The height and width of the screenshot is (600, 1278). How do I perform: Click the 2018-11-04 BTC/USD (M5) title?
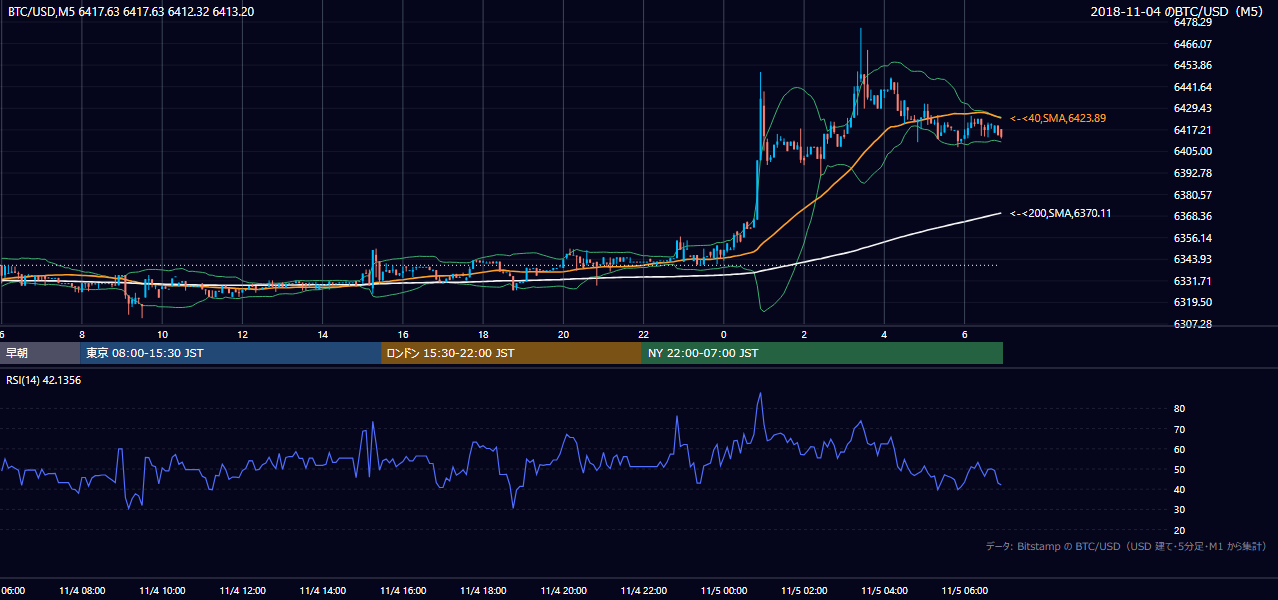pyautogui.click(x=1179, y=12)
